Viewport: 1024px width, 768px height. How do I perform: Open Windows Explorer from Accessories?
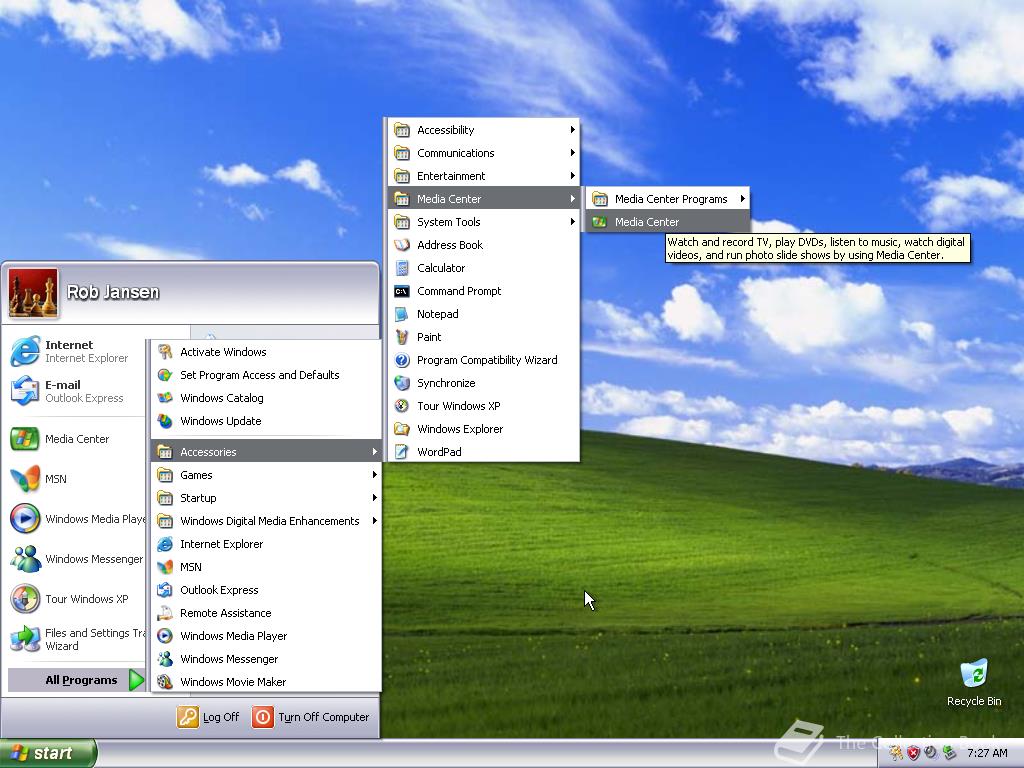[483, 429]
